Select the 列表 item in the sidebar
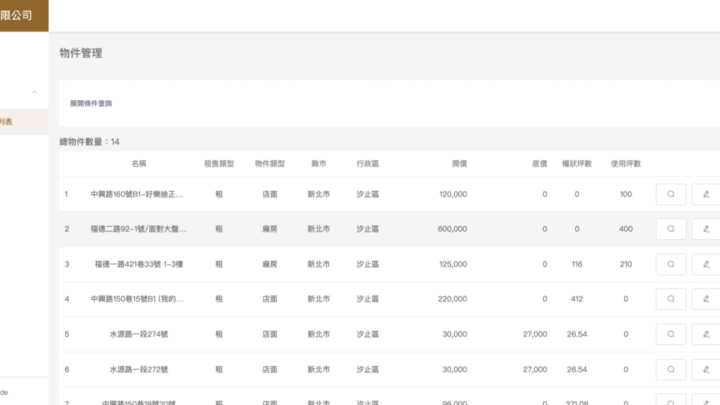Image resolution: width=720 pixels, height=405 pixels. tap(8, 122)
